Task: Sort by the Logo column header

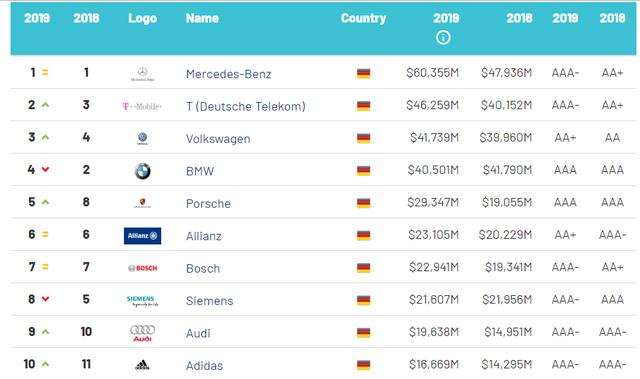Action: click(142, 18)
